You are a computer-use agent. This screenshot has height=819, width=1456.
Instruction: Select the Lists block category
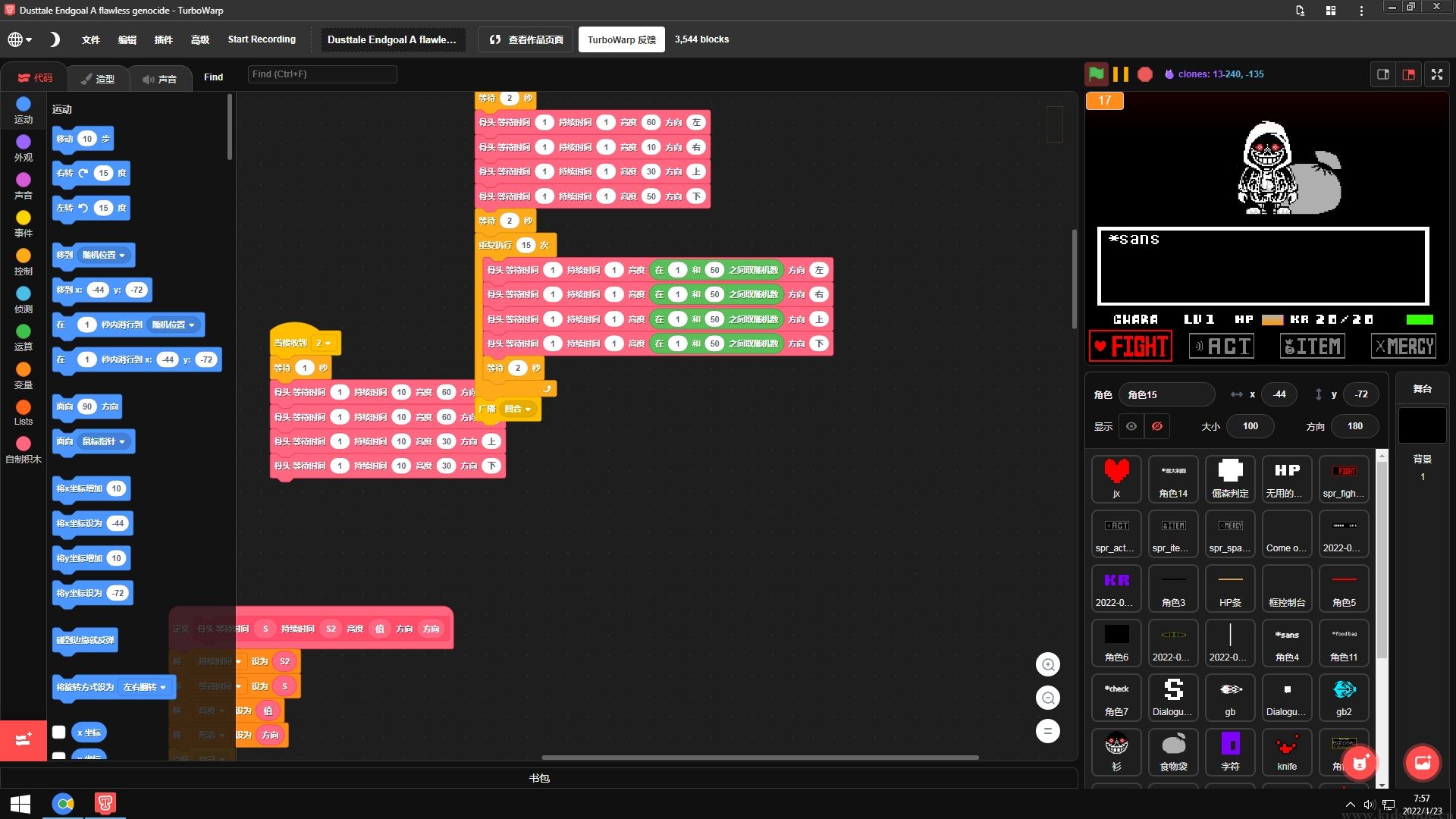point(24,413)
